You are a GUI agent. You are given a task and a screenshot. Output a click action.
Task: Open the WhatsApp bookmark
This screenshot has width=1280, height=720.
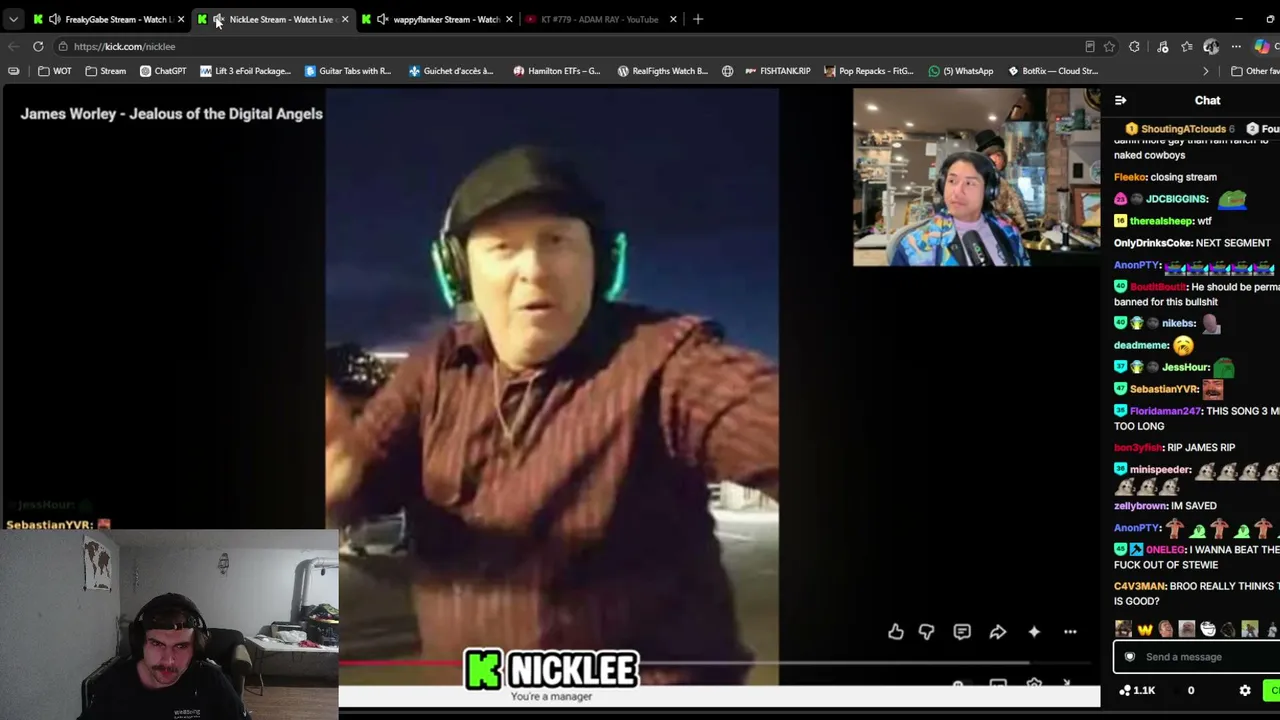click(x=960, y=71)
